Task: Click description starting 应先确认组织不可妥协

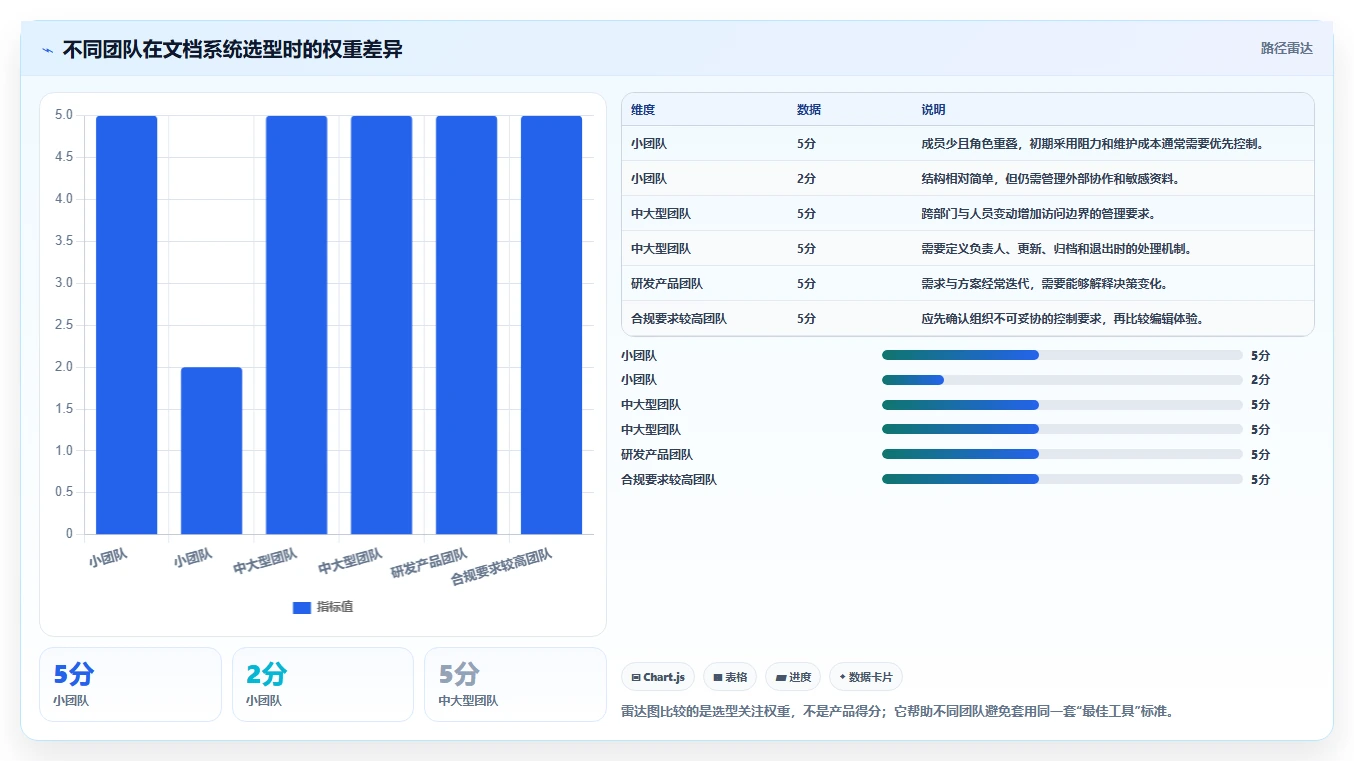Action: [x=1062, y=319]
